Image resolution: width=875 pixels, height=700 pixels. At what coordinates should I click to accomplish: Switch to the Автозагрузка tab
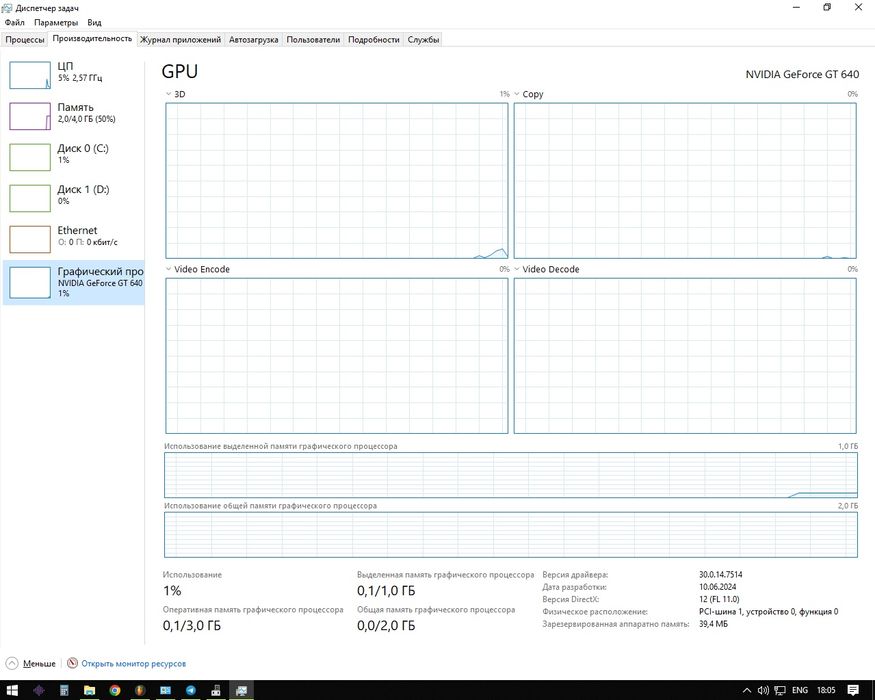tap(253, 40)
